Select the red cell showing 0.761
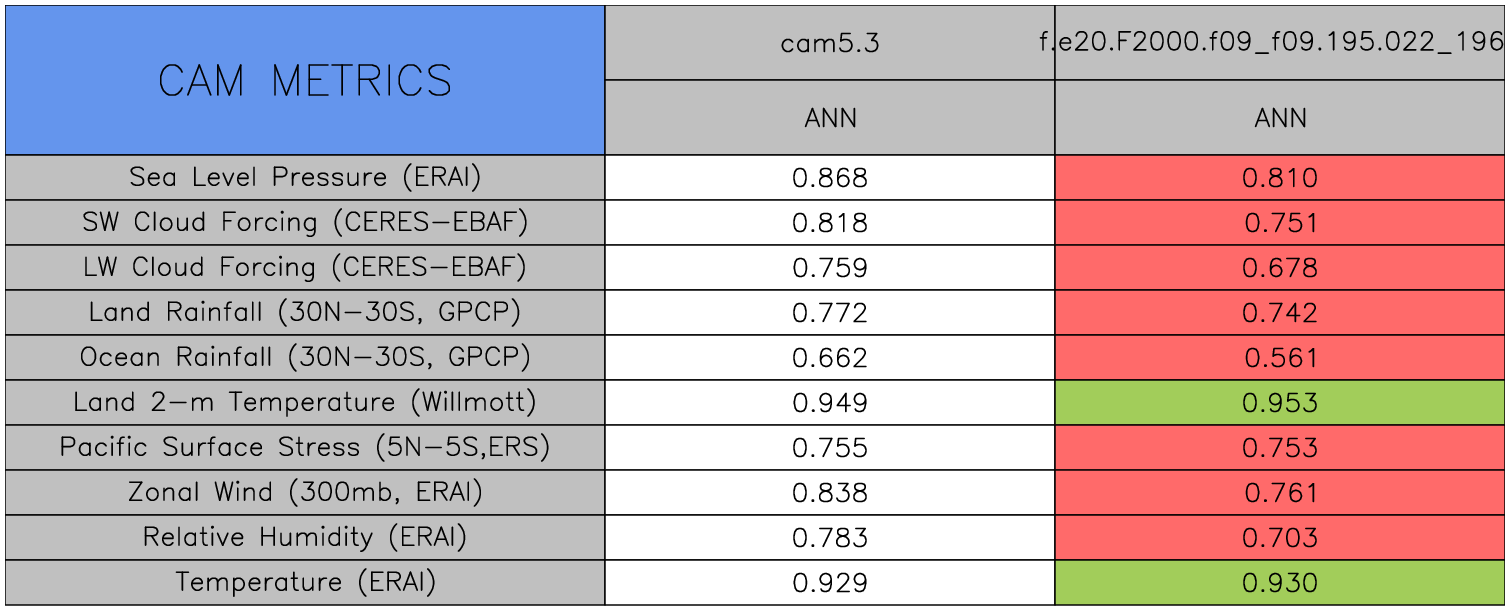 tap(1280, 493)
